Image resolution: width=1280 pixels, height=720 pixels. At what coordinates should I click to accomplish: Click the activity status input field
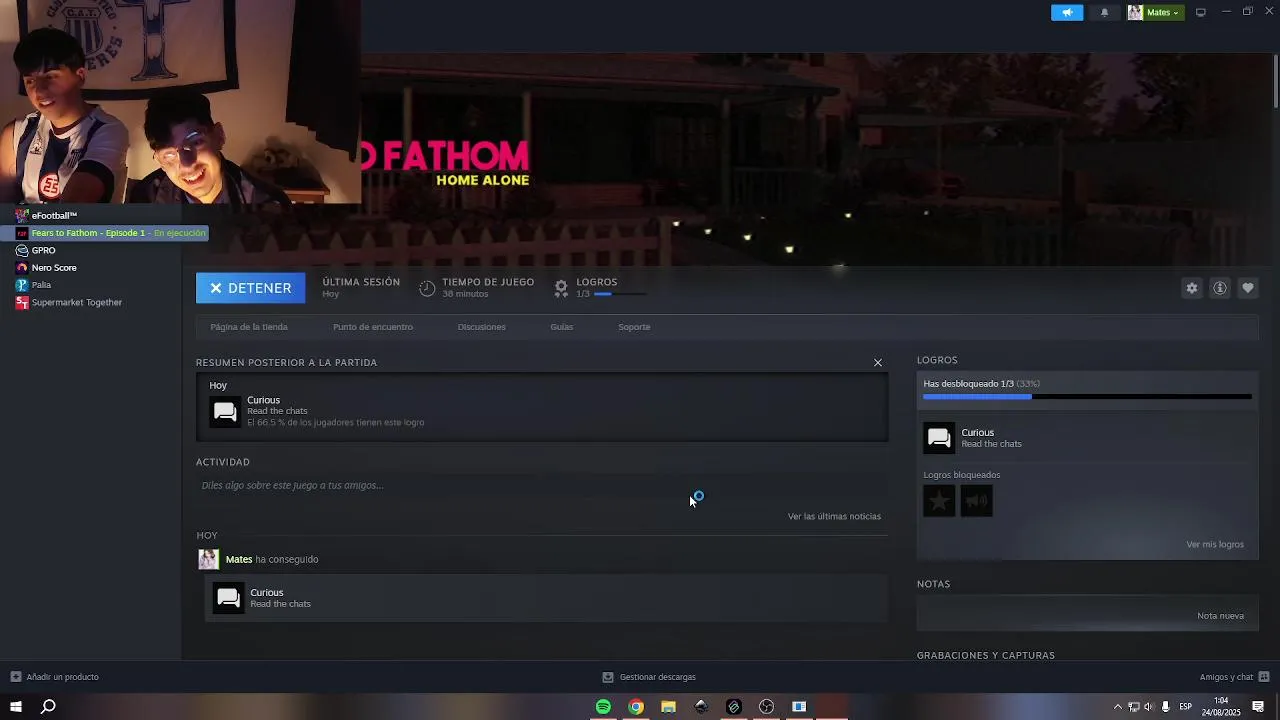point(542,485)
